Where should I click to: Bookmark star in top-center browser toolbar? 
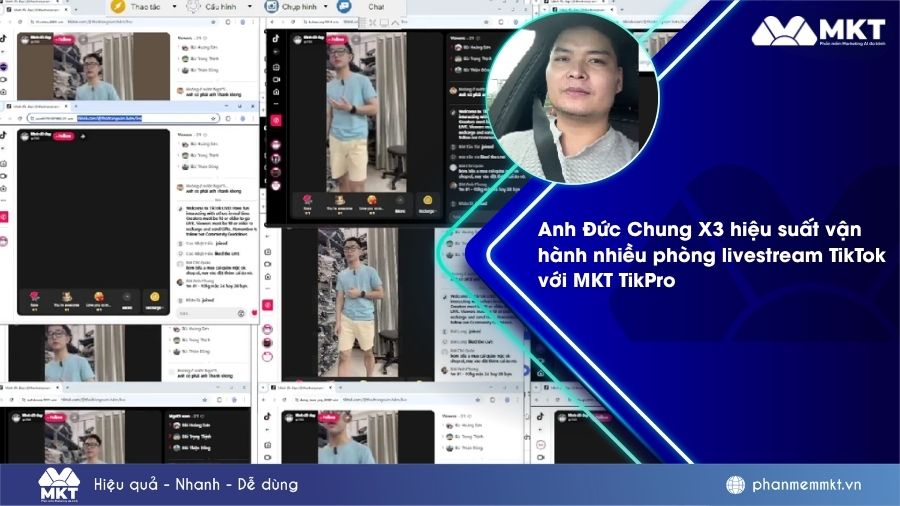tap(487, 22)
